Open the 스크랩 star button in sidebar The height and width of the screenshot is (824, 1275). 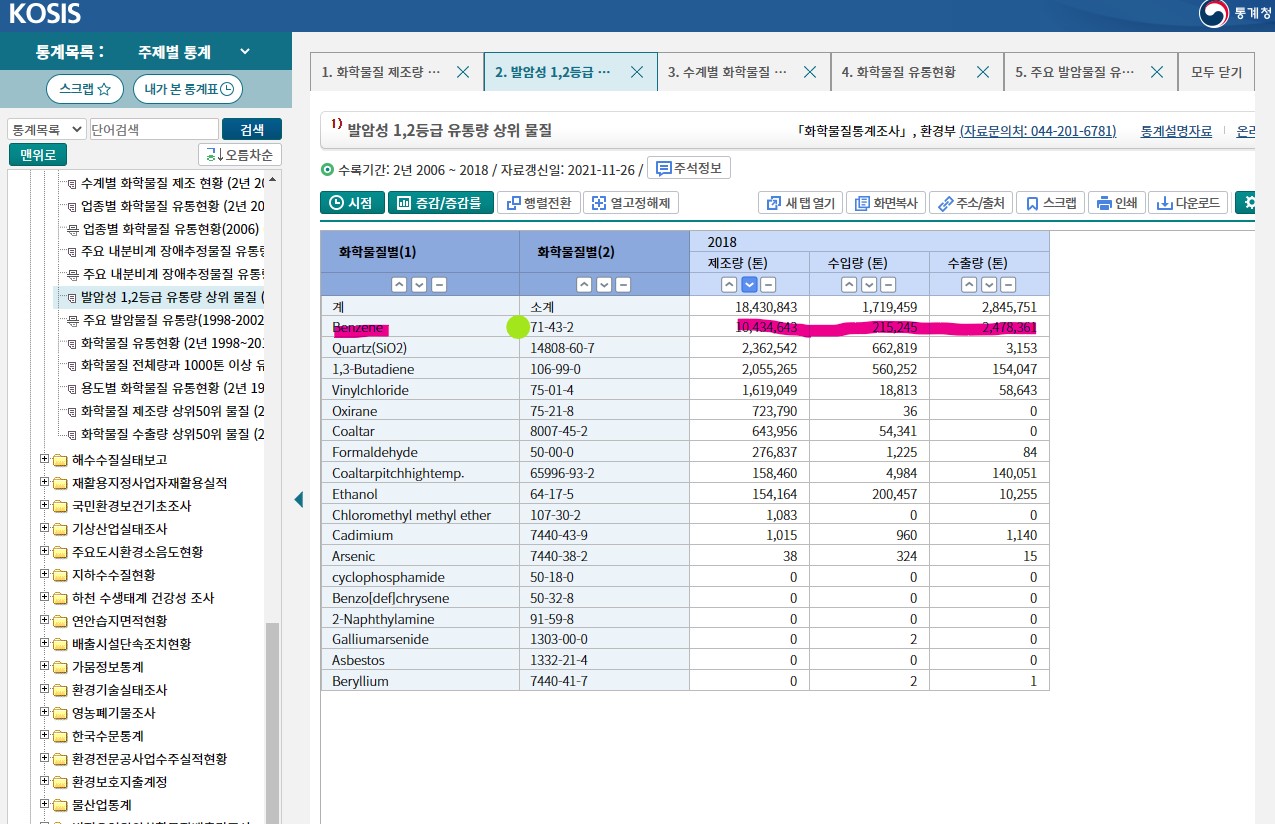85,89
